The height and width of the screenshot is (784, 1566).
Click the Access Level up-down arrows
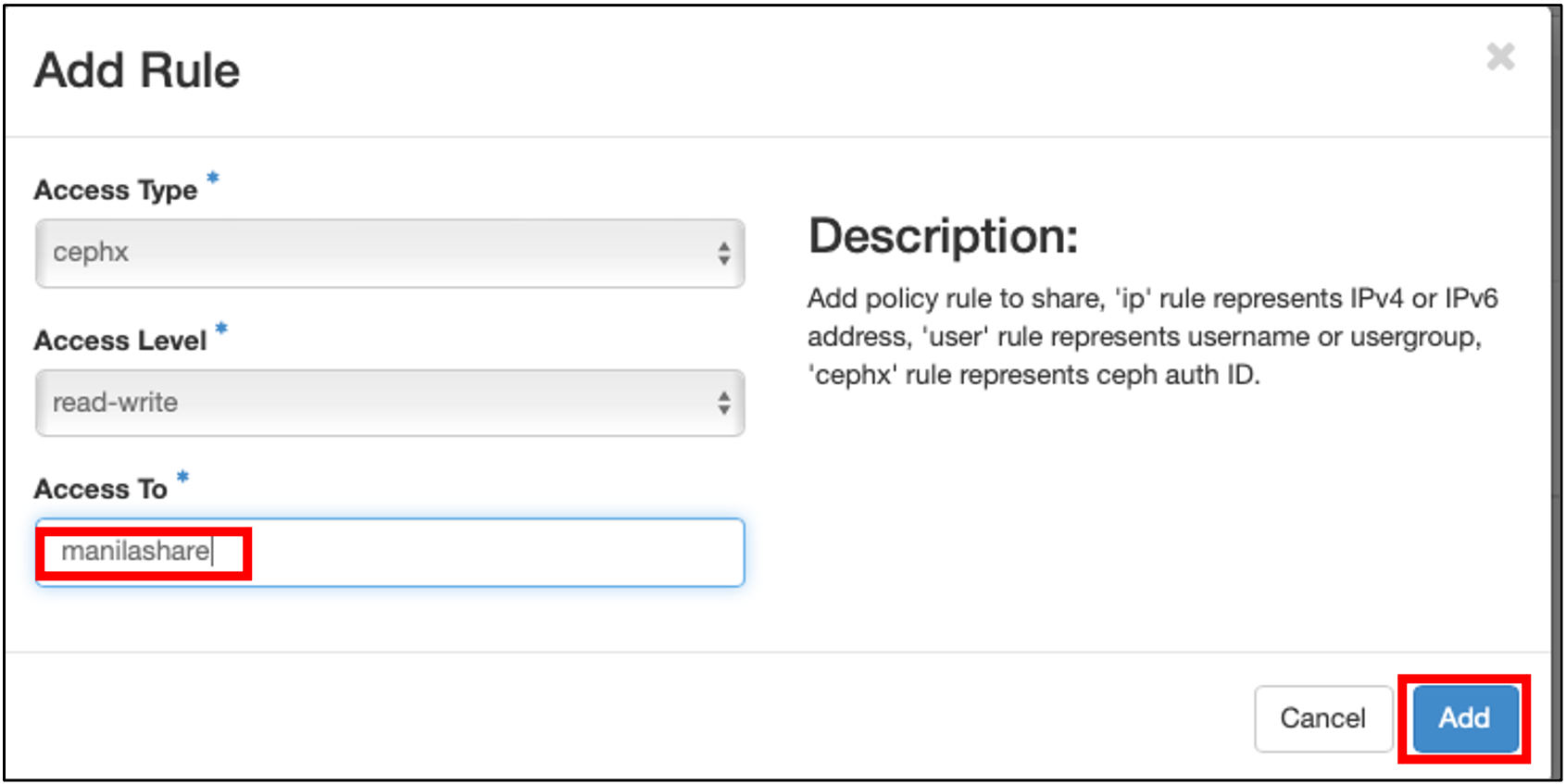[x=723, y=403]
